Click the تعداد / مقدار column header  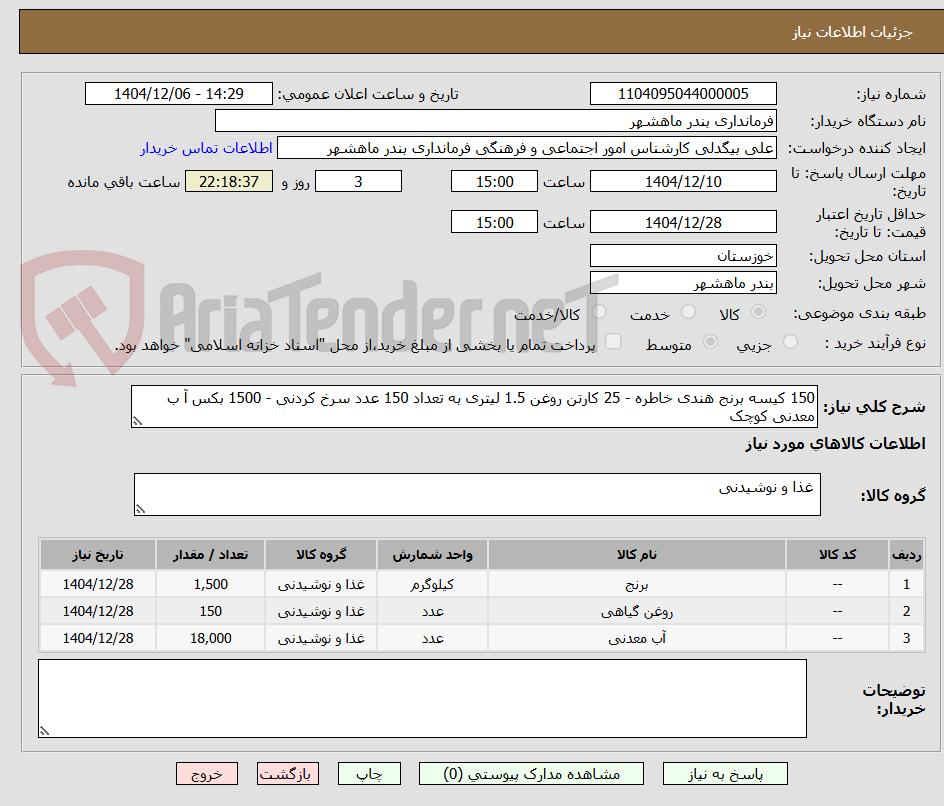211,554
